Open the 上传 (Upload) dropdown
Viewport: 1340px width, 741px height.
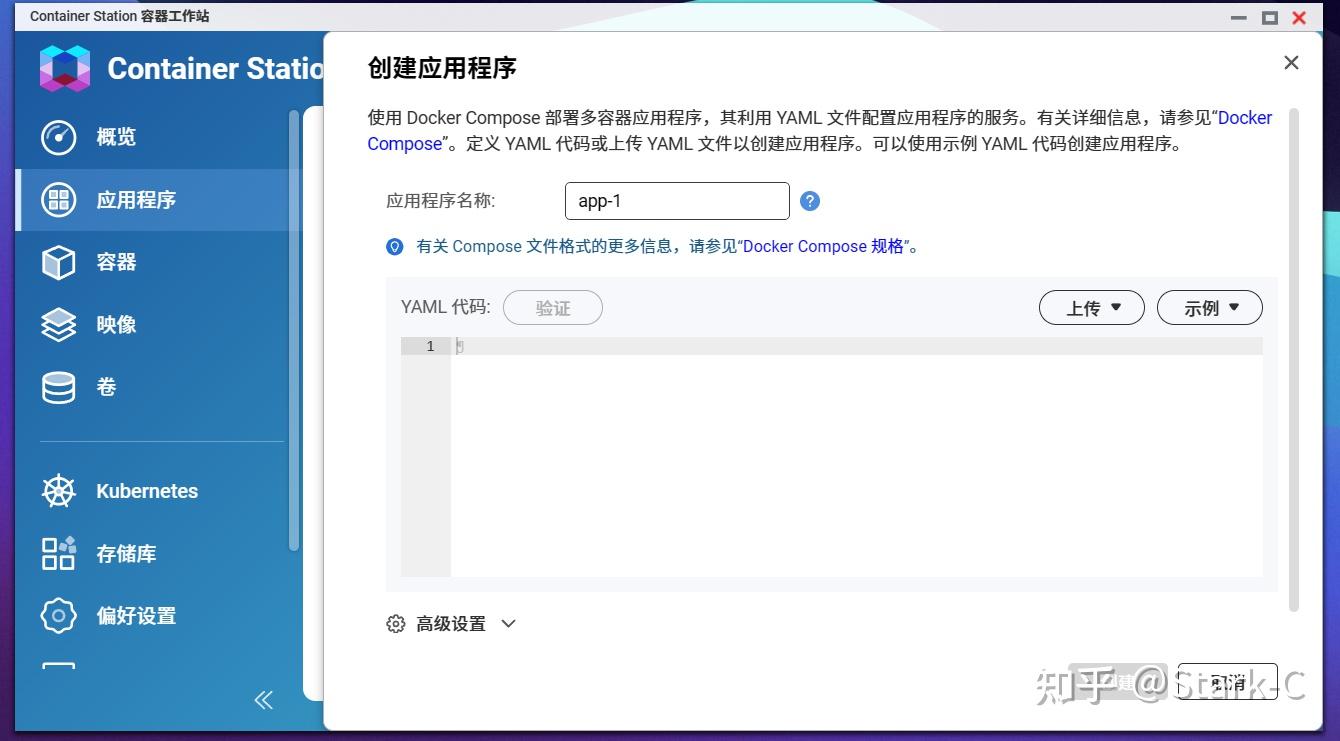pos(1091,307)
